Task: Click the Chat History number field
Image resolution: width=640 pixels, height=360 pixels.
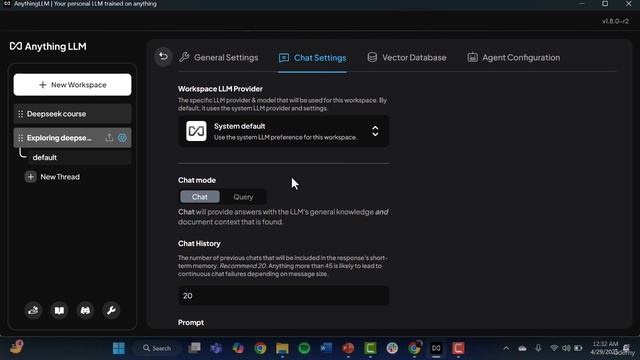Action: click(283, 296)
